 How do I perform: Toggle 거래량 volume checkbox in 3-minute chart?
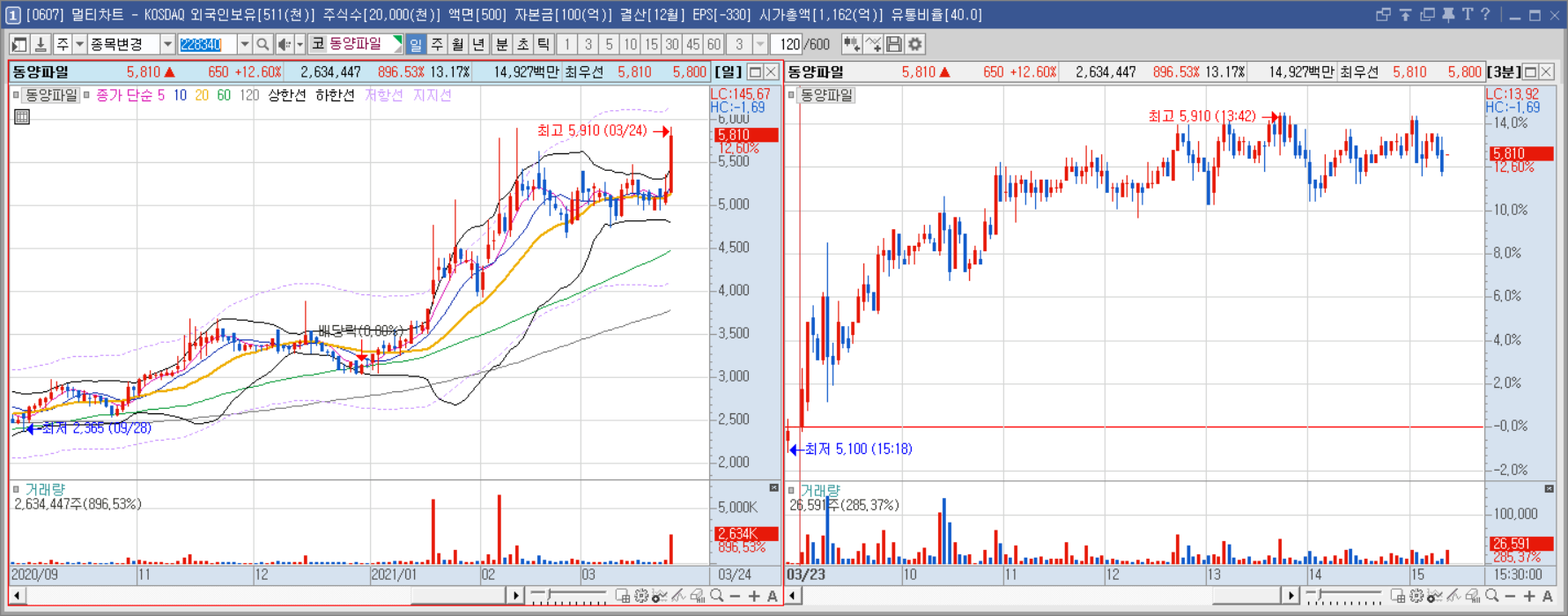pos(791,490)
